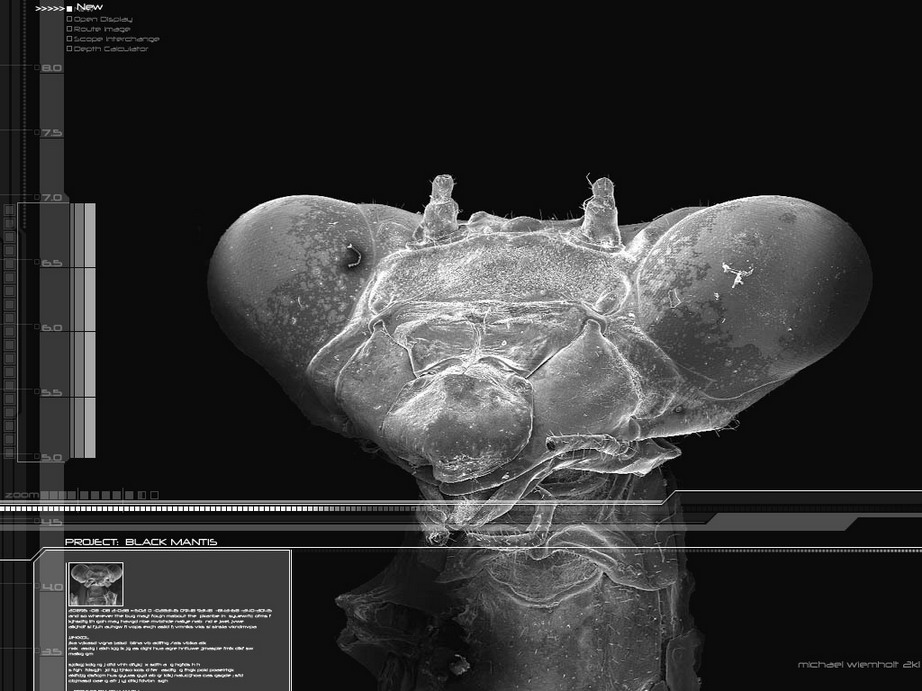This screenshot has height=691, width=922.
Task: Toggle the Route Image checkbox
Action: pyautogui.click(x=69, y=29)
